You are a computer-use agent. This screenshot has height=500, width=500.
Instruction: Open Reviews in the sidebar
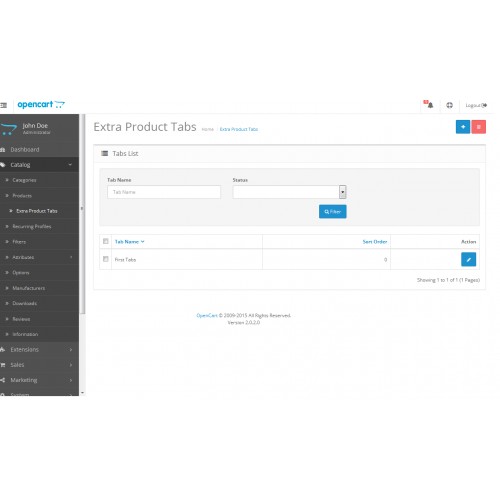pos(39,319)
